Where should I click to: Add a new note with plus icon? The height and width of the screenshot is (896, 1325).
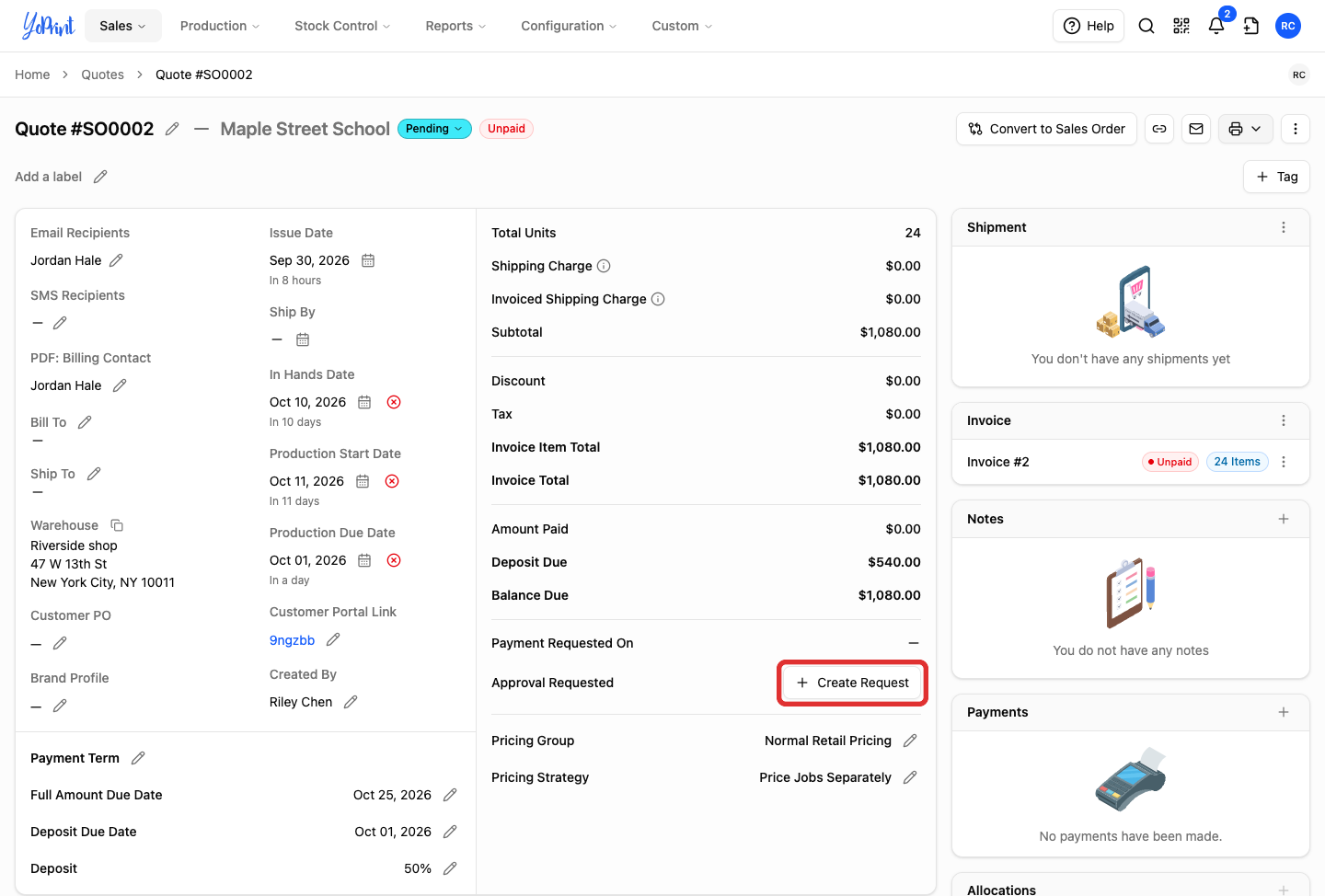[1284, 519]
